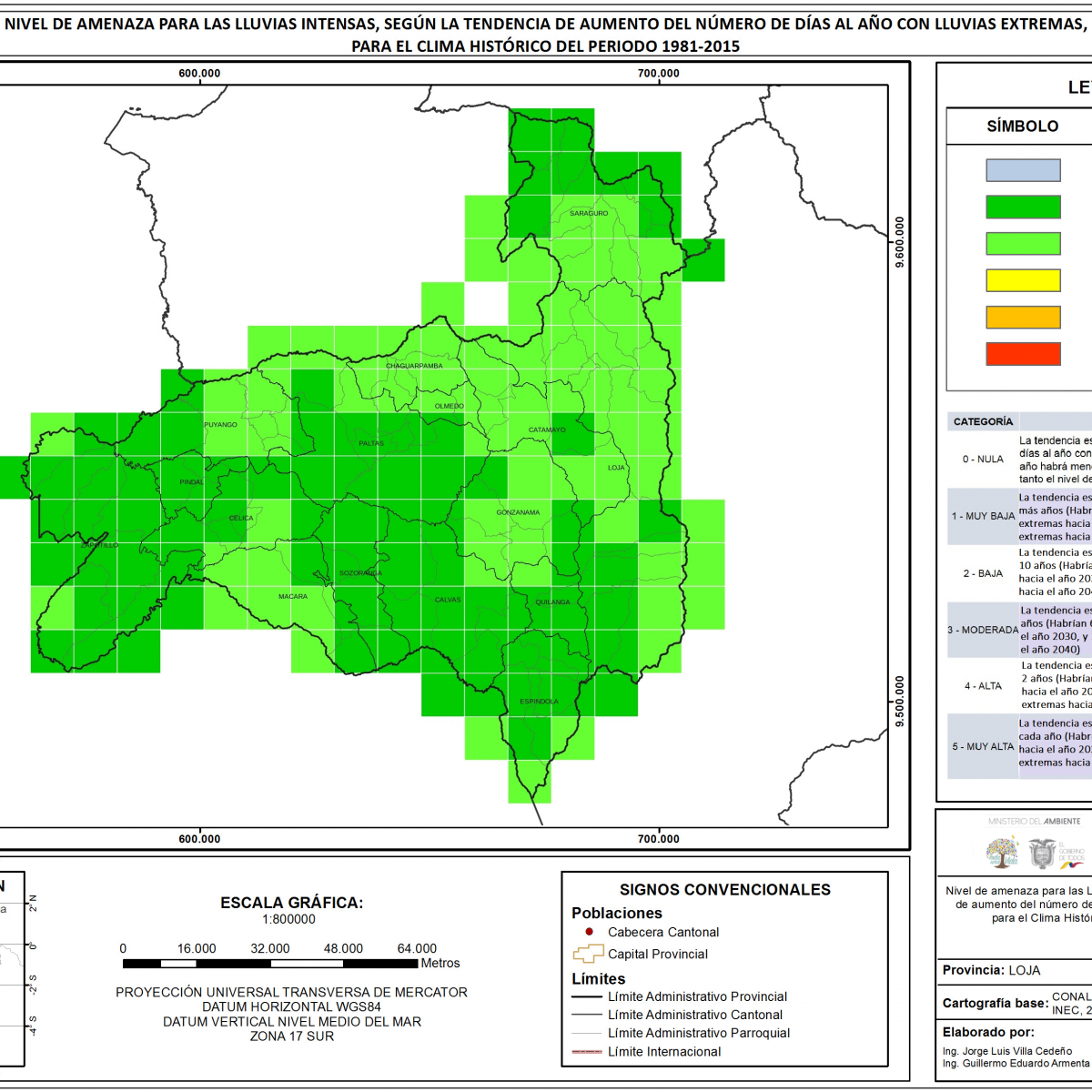
Task: Click the colorful tree logo
Action: pyautogui.click(x=1003, y=853)
